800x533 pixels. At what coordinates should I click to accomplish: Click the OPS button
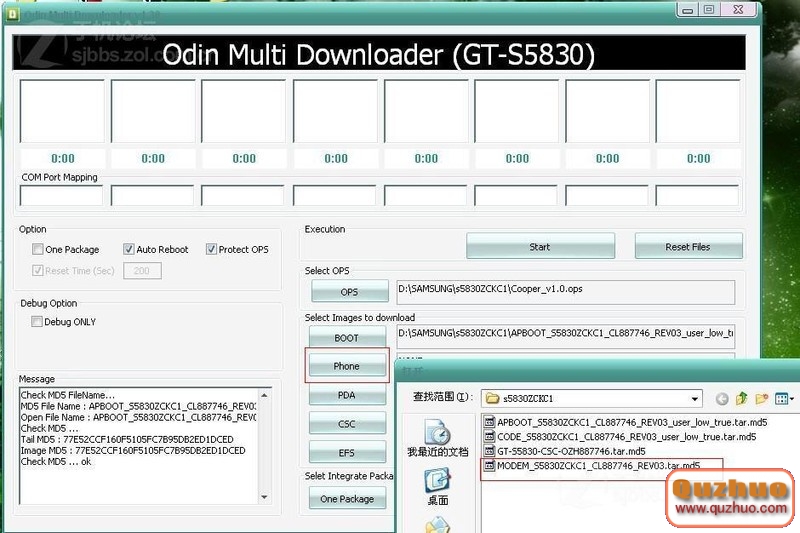pyautogui.click(x=349, y=291)
